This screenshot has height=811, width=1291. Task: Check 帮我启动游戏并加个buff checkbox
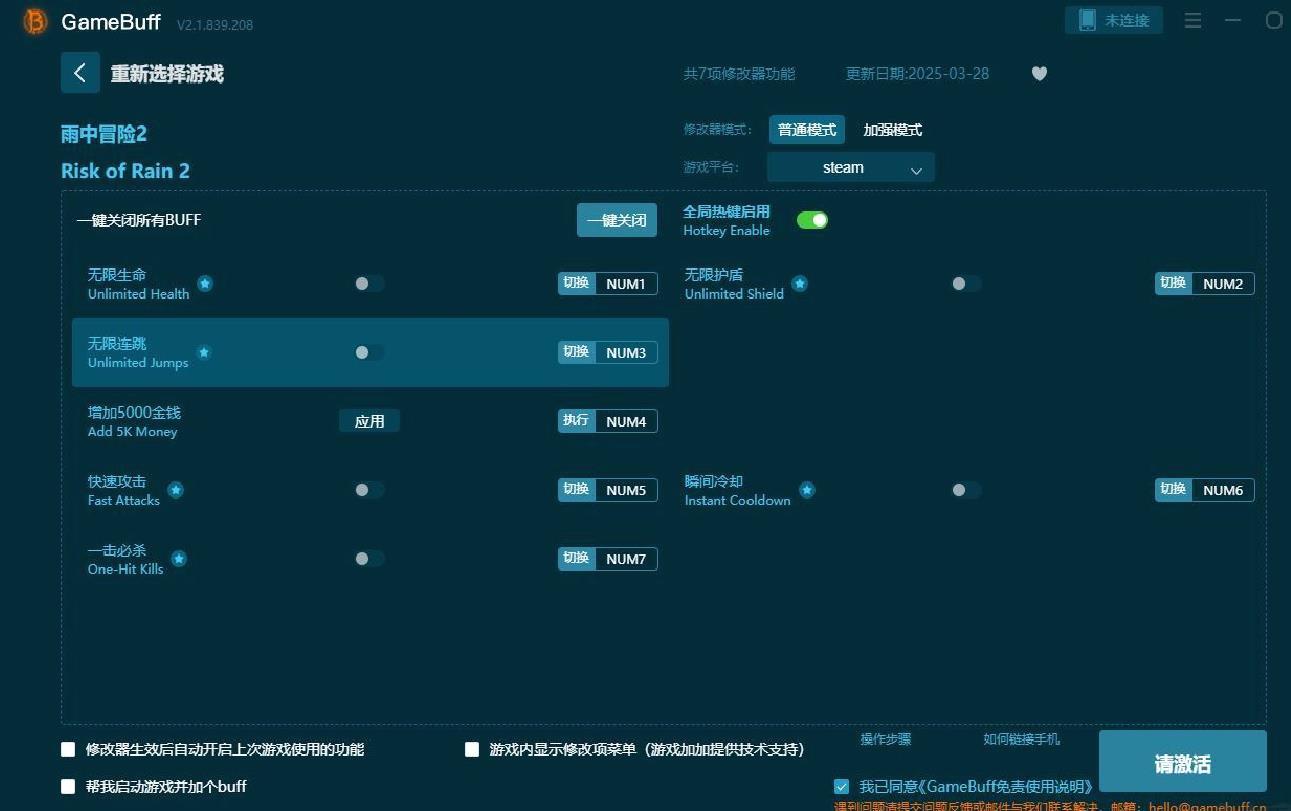click(68, 786)
